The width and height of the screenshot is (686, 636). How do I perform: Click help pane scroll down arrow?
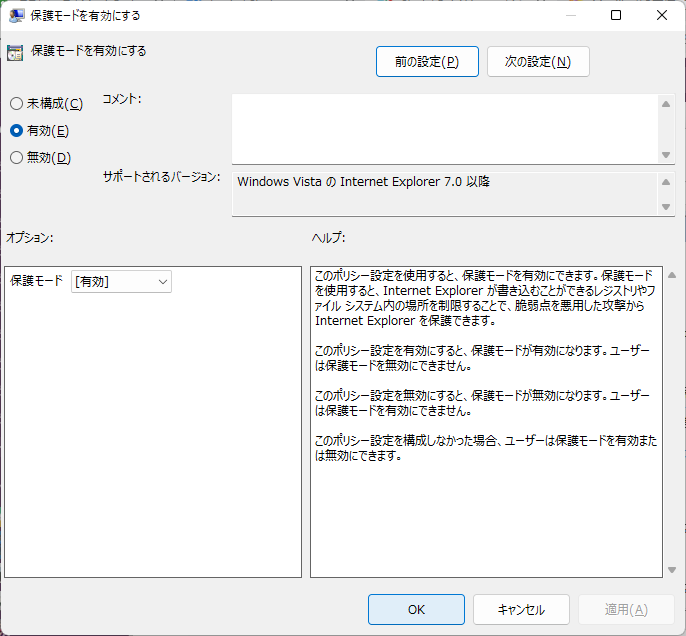click(672, 570)
